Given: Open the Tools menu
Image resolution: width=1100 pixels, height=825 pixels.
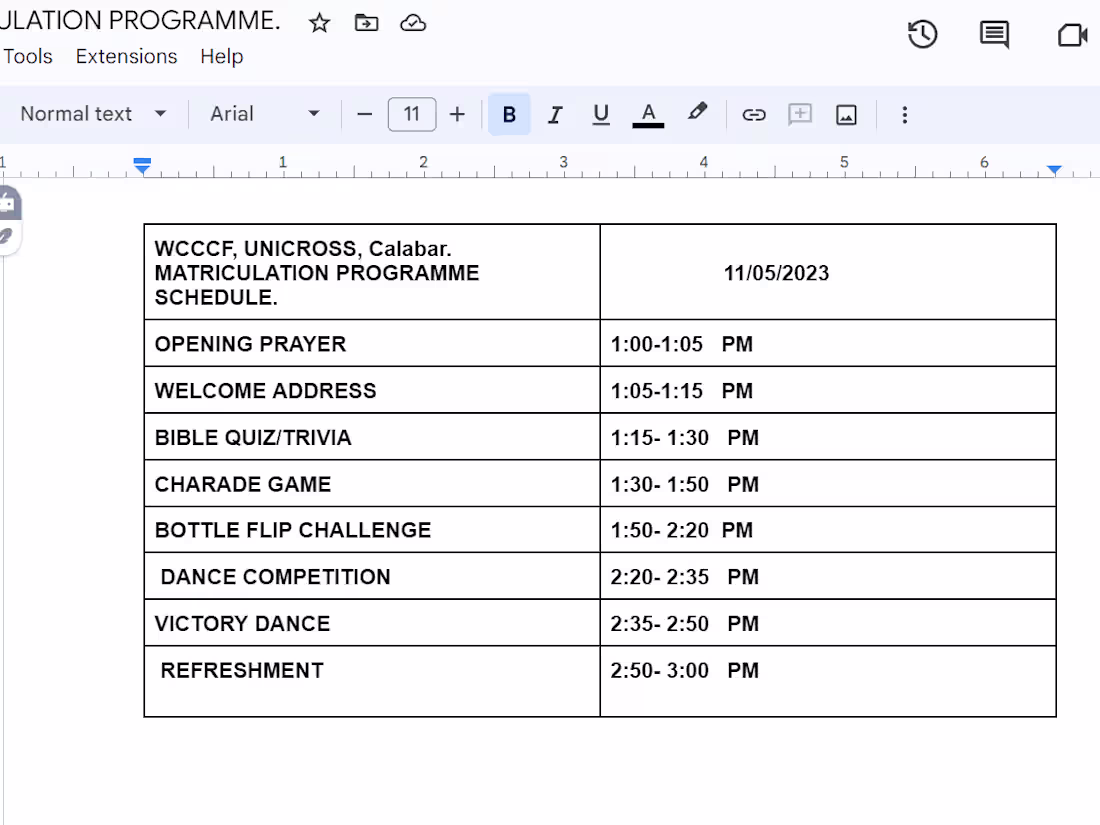Looking at the screenshot, I should [28, 56].
